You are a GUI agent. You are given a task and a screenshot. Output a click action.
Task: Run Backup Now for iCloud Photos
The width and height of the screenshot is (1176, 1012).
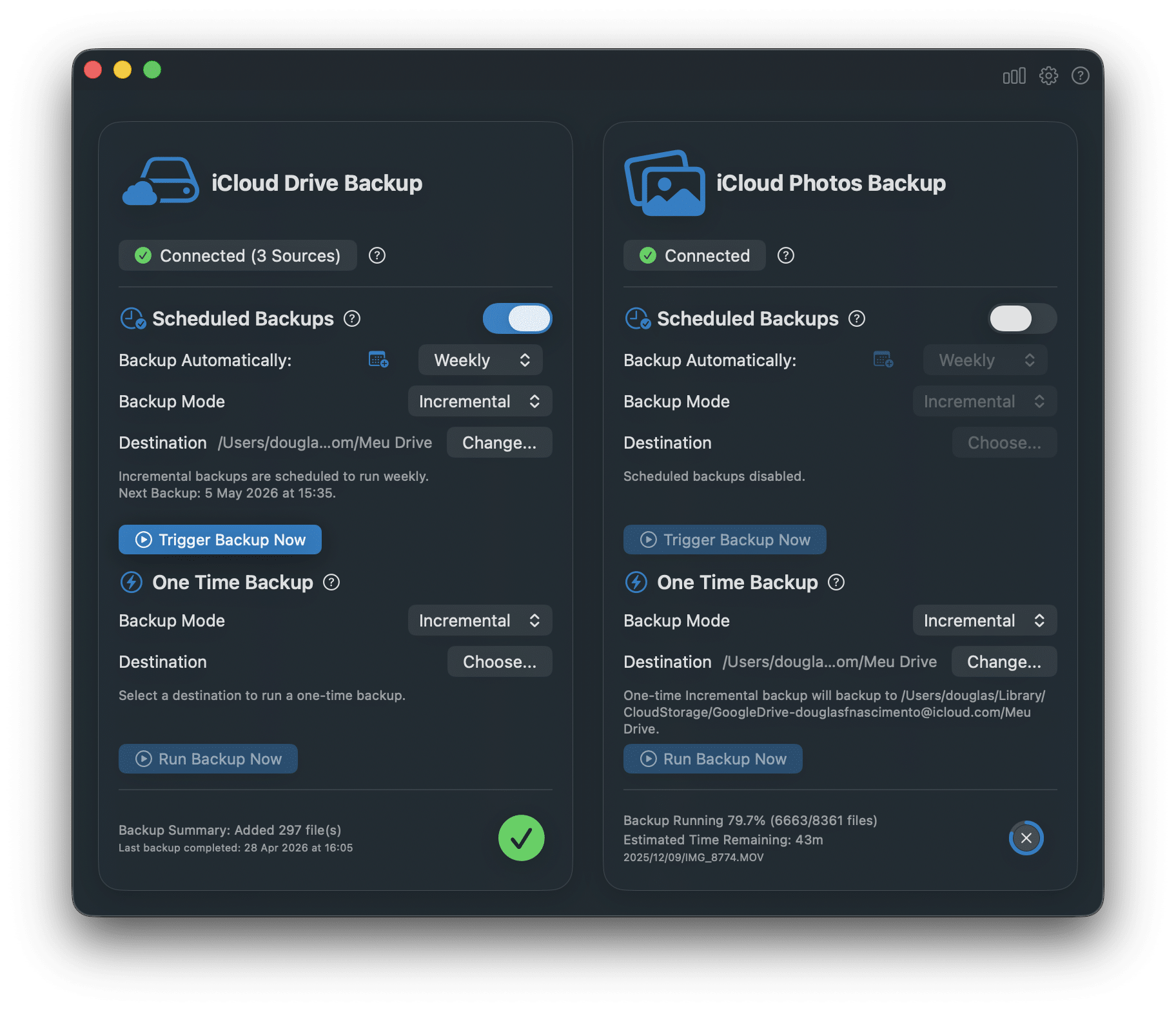pos(713,759)
